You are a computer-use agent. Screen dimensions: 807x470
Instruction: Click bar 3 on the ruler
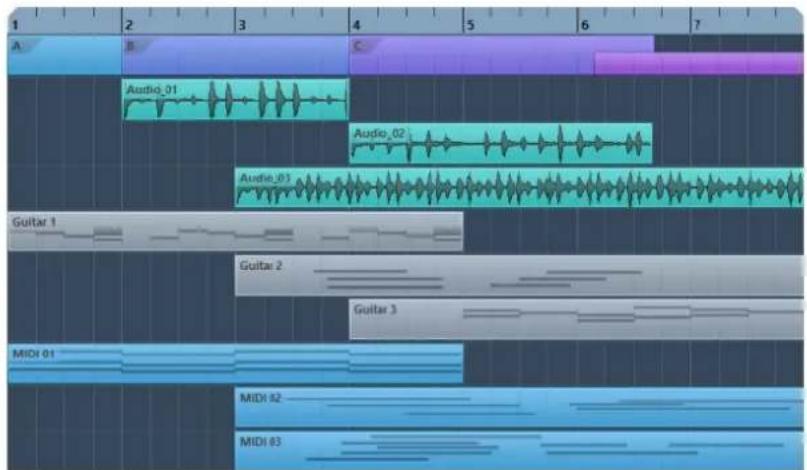coord(242,25)
